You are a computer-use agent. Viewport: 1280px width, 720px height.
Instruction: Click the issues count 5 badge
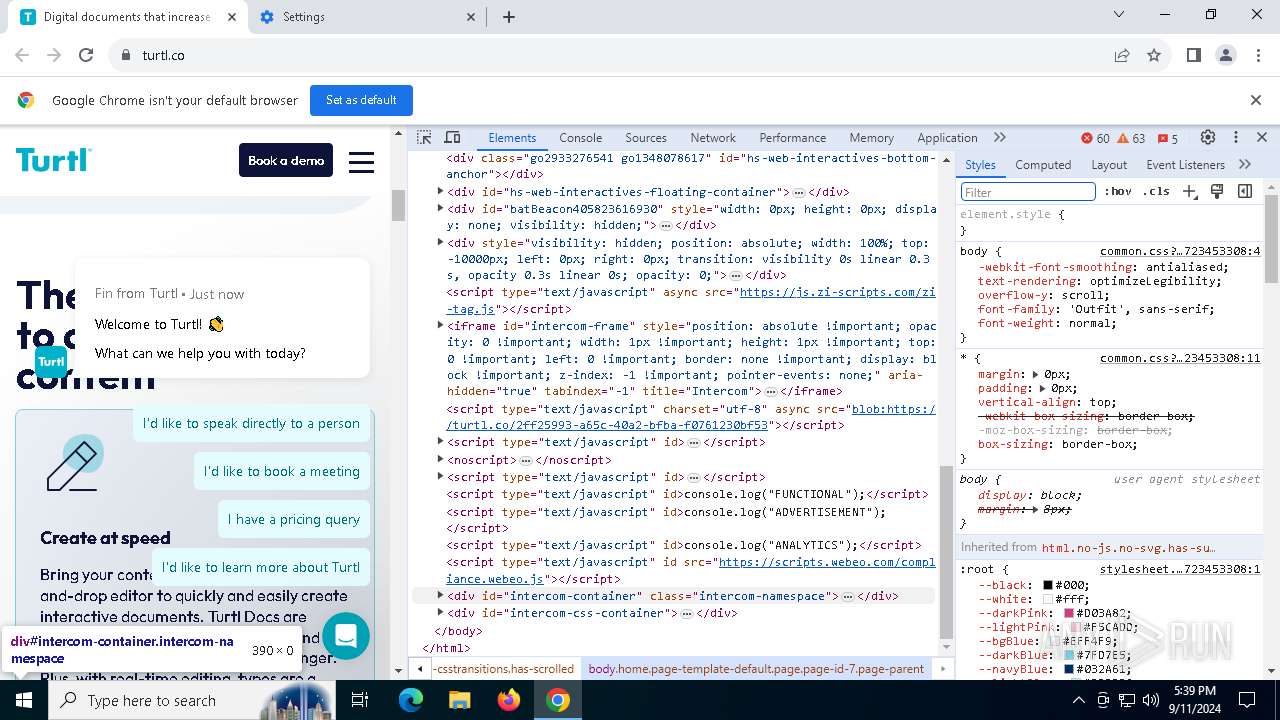(x=1168, y=138)
